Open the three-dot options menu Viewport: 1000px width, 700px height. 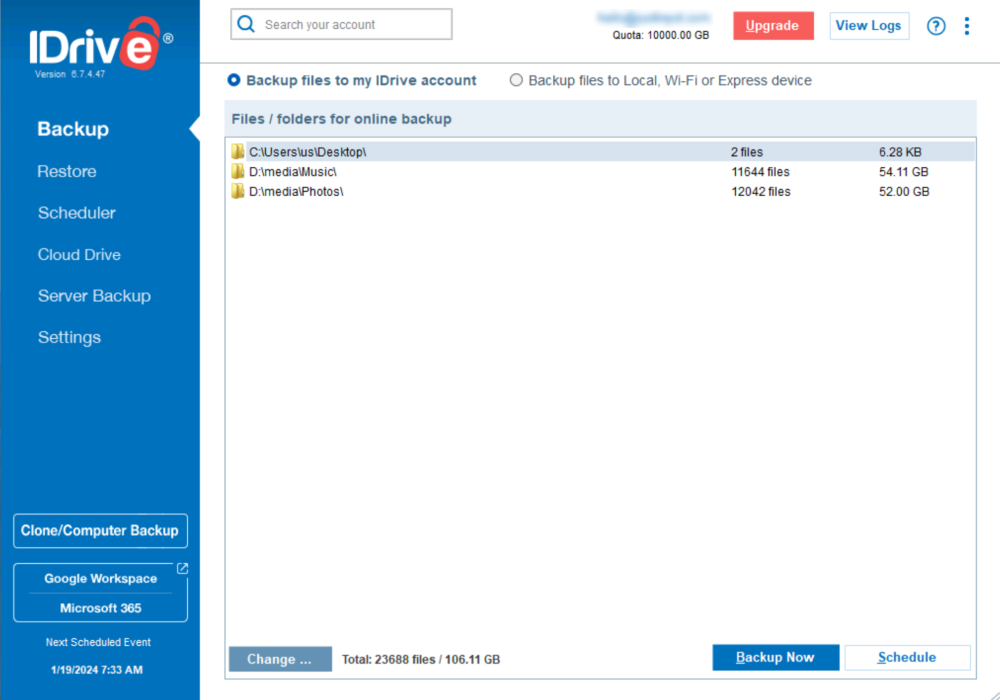(967, 26)
